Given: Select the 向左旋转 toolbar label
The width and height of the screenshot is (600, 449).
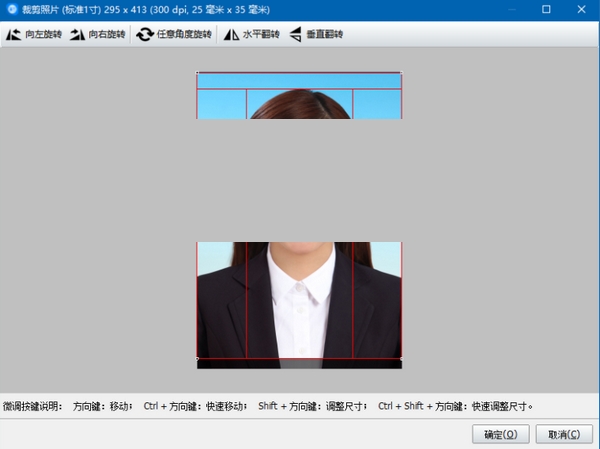Looking at the screenshot, I should 43,34.
